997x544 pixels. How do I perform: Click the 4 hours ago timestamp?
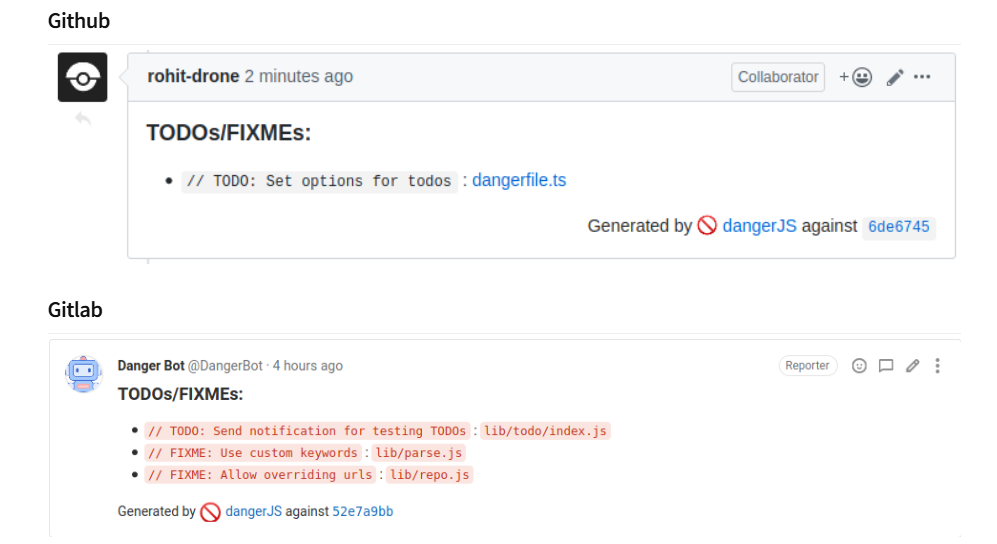coord(308,366)
